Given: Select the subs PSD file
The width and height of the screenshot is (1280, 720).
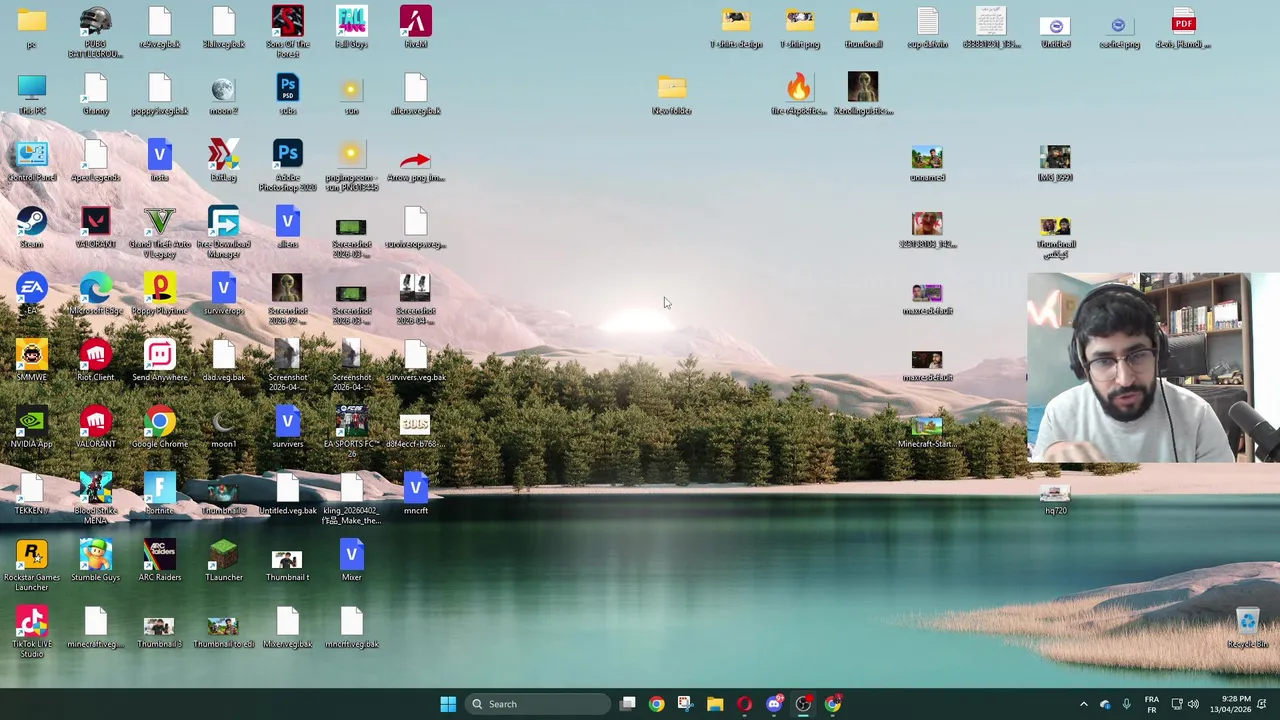Looking at the screenshot, I should [x=287, y=94].
